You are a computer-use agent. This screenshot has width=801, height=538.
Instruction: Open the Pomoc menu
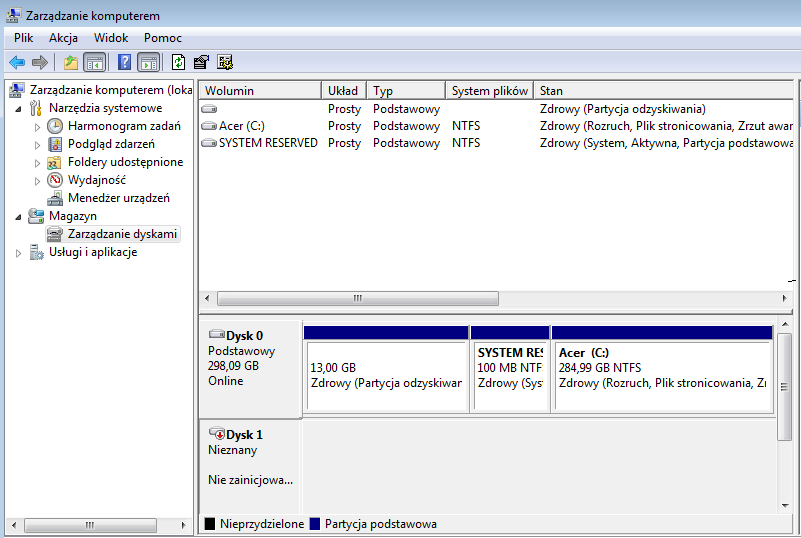tap(162, 38)
